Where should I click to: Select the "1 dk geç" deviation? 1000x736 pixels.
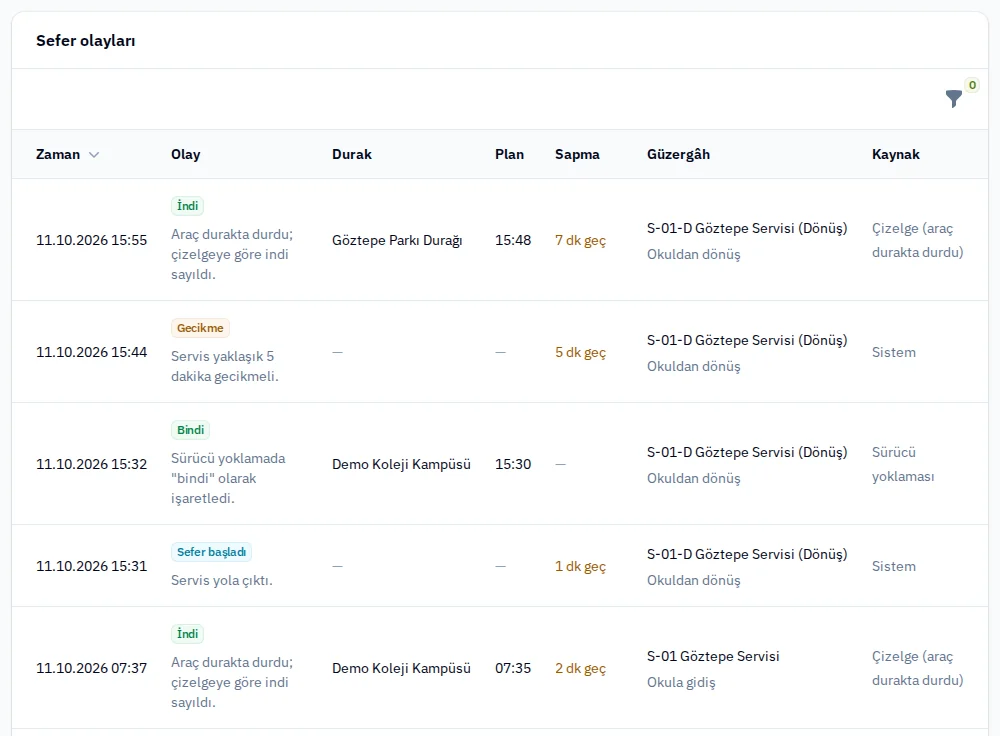click(x=580, y=566)
